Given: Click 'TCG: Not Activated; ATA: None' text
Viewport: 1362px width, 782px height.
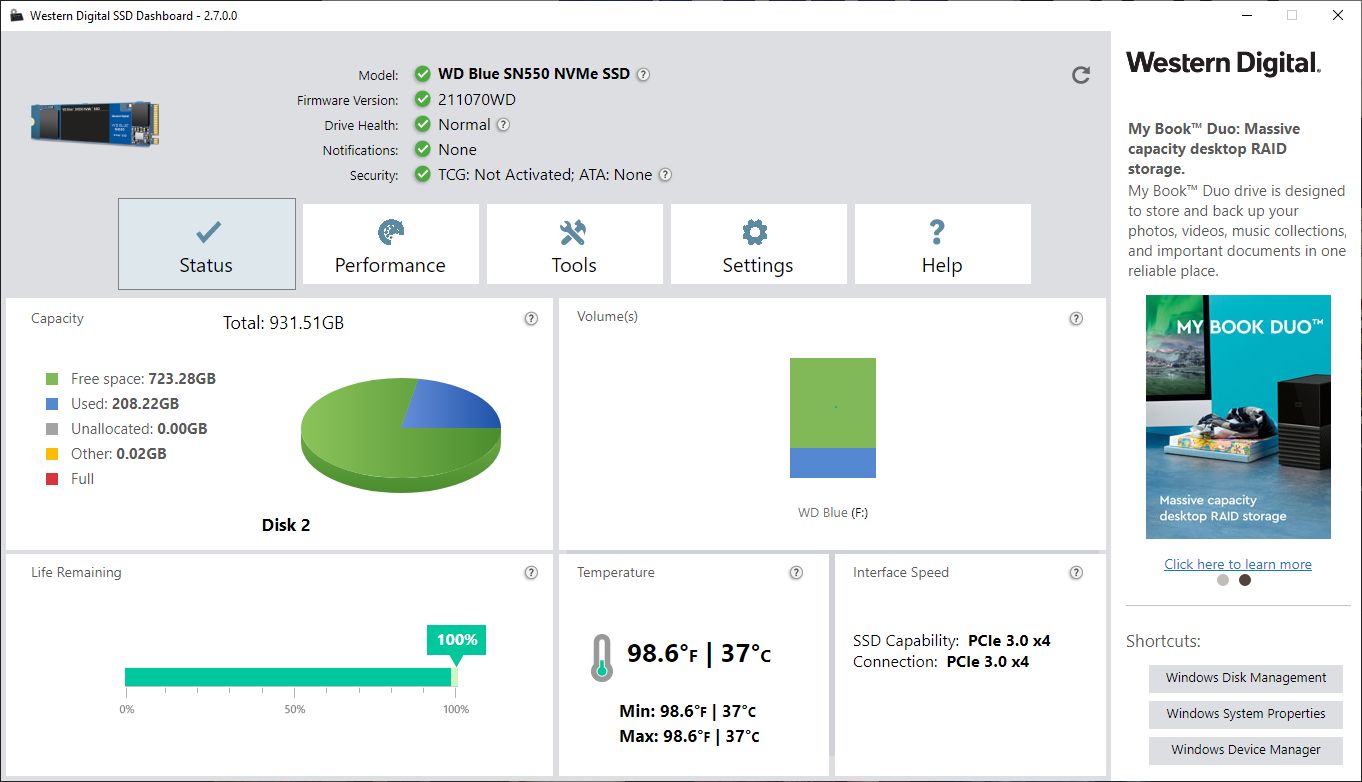Looking at the screenshot, I should click(545, 174).
